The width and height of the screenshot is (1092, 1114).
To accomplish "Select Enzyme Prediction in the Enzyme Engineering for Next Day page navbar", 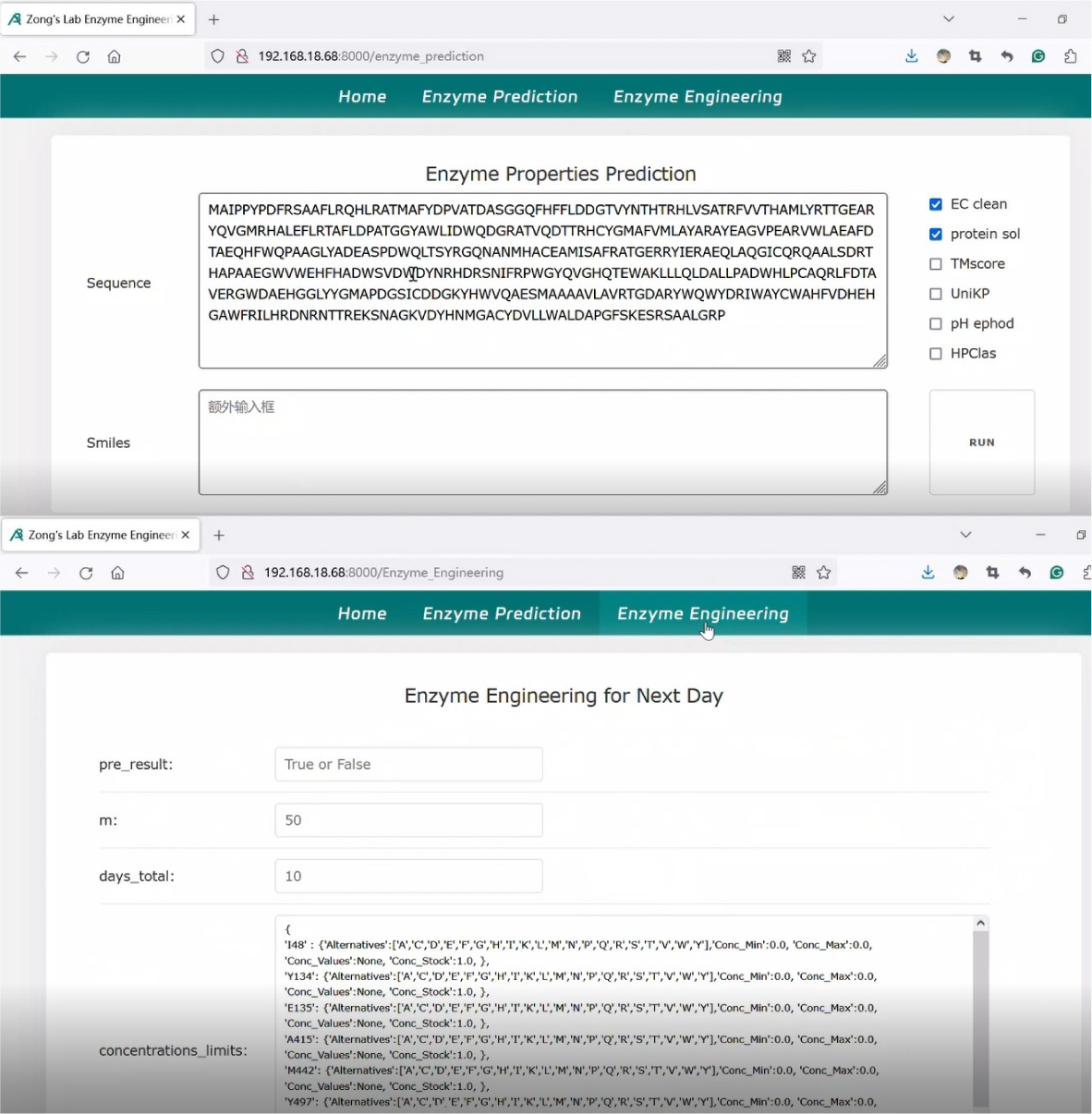I will click(502, 614).
